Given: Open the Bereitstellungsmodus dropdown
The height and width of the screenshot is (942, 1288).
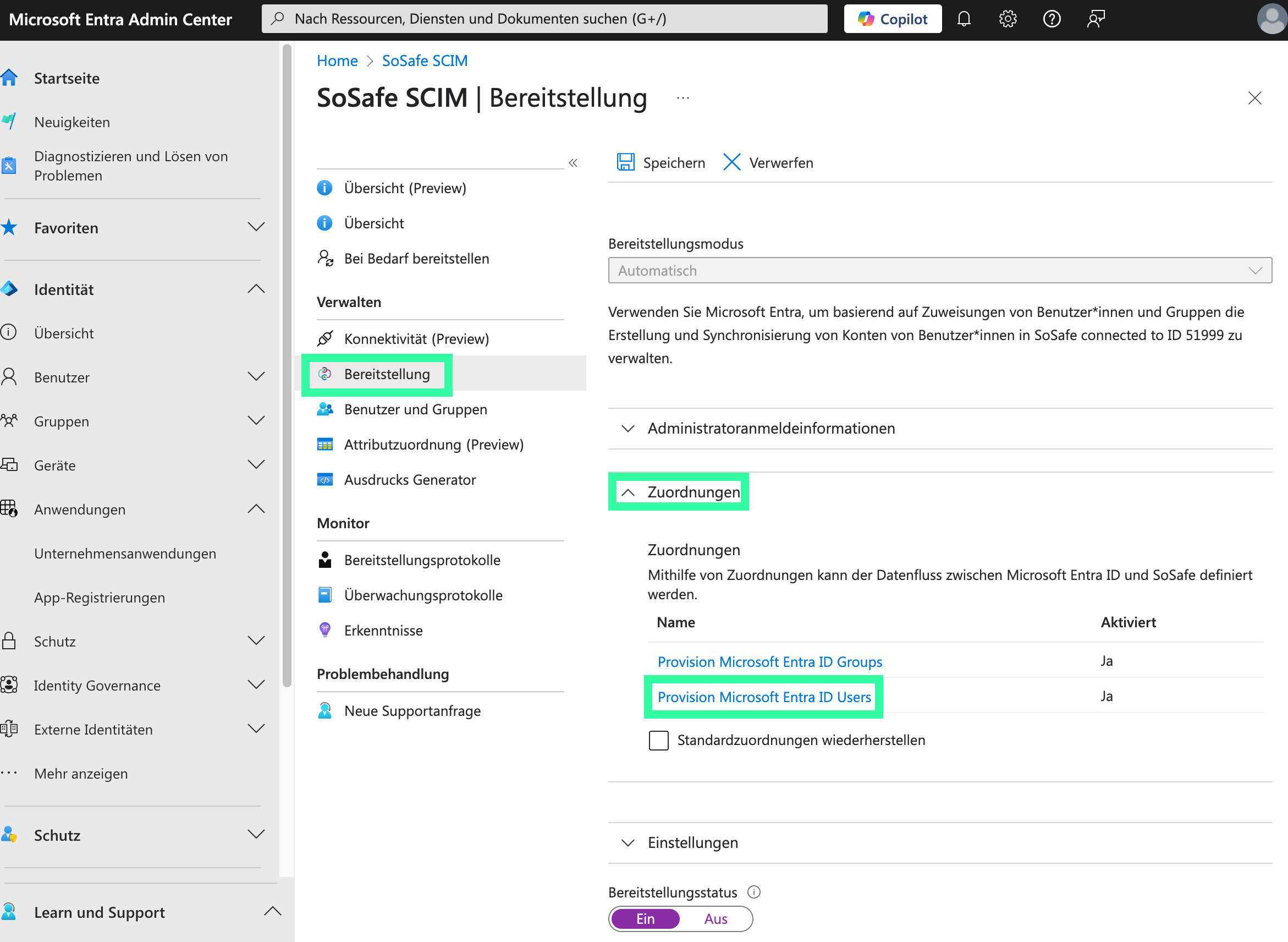Looking at the screenshot, I should [x=939, y=270].
